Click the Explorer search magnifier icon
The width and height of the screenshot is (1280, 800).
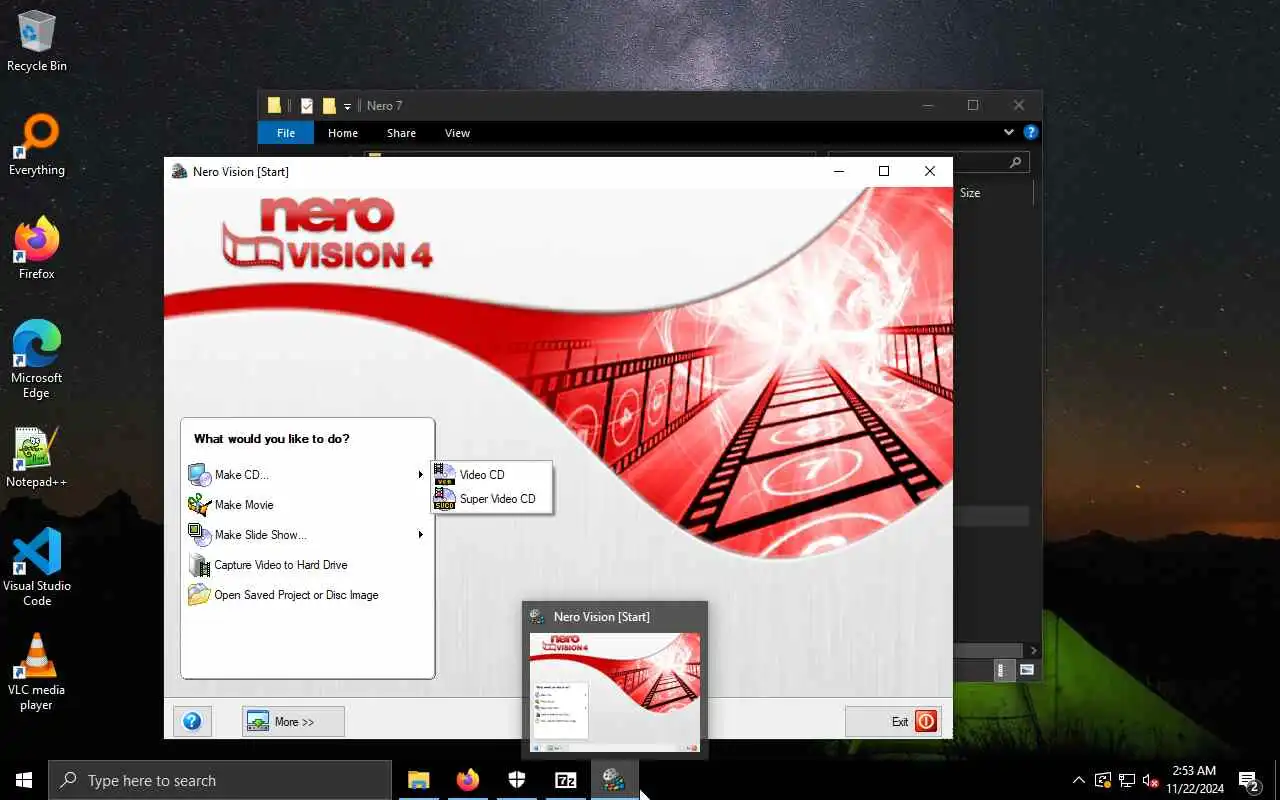1015,162
